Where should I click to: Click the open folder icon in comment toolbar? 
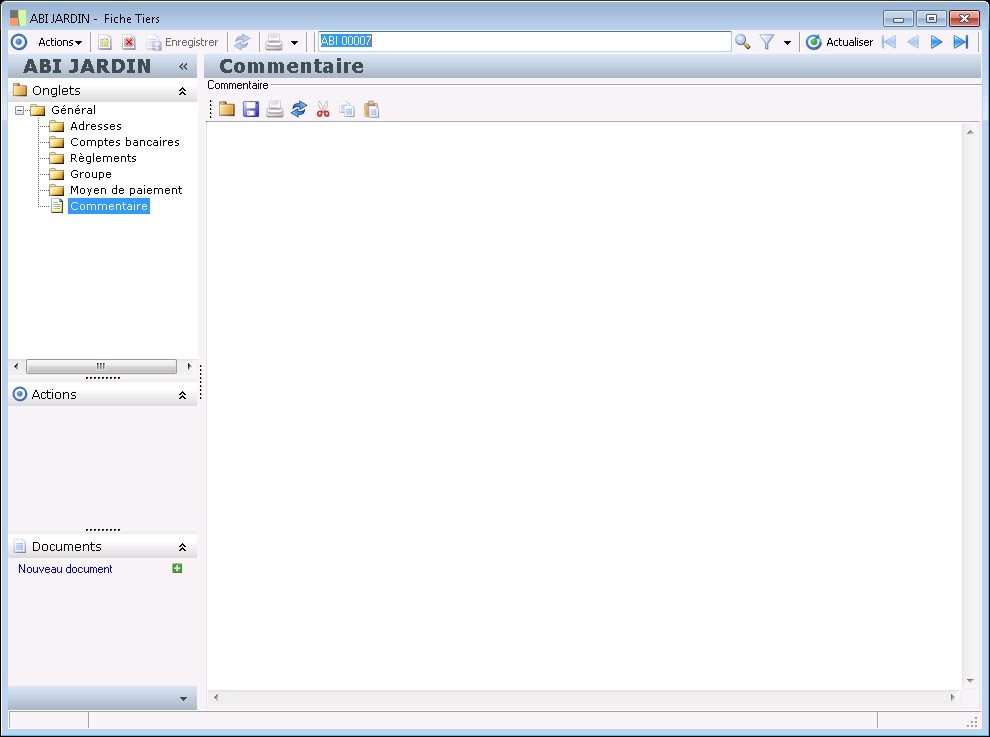(x=227, y=109)
